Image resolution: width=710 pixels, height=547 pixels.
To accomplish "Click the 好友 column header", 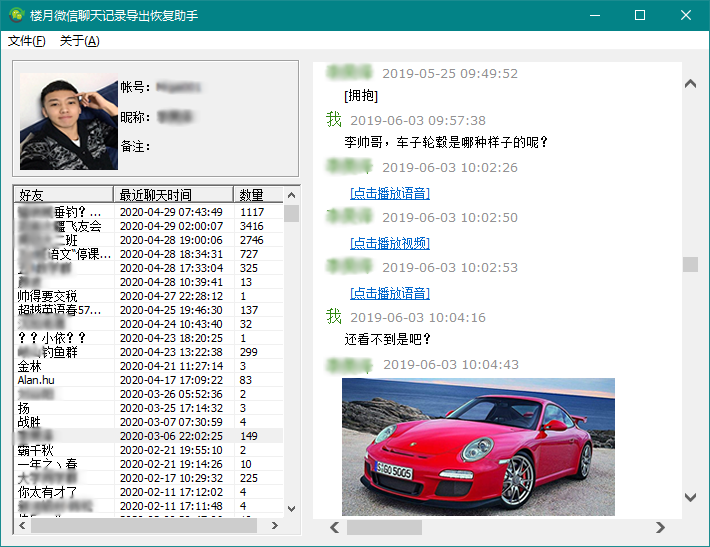I will pos(64,195).
